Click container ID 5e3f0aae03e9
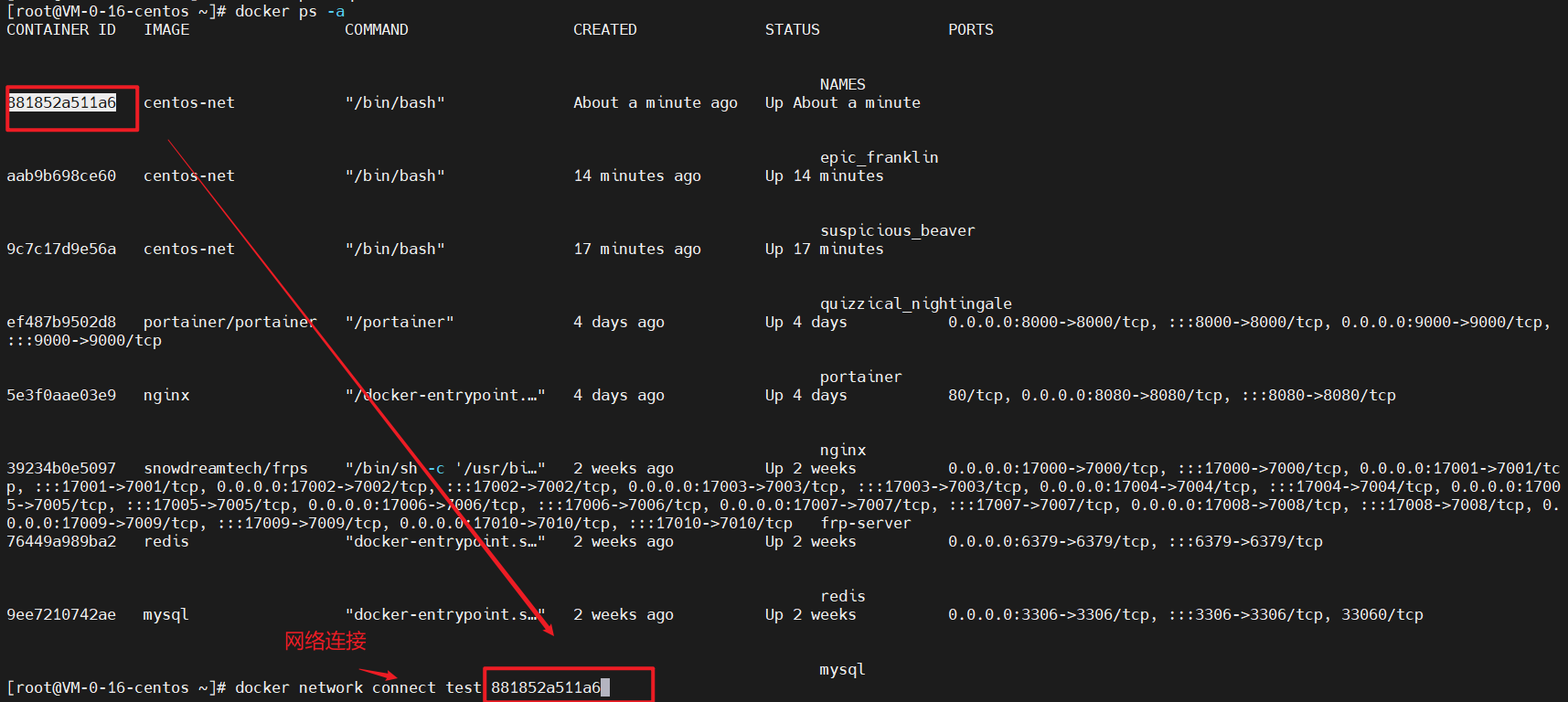Screen dimensions: 1568x702 click(x=61, y=395)
